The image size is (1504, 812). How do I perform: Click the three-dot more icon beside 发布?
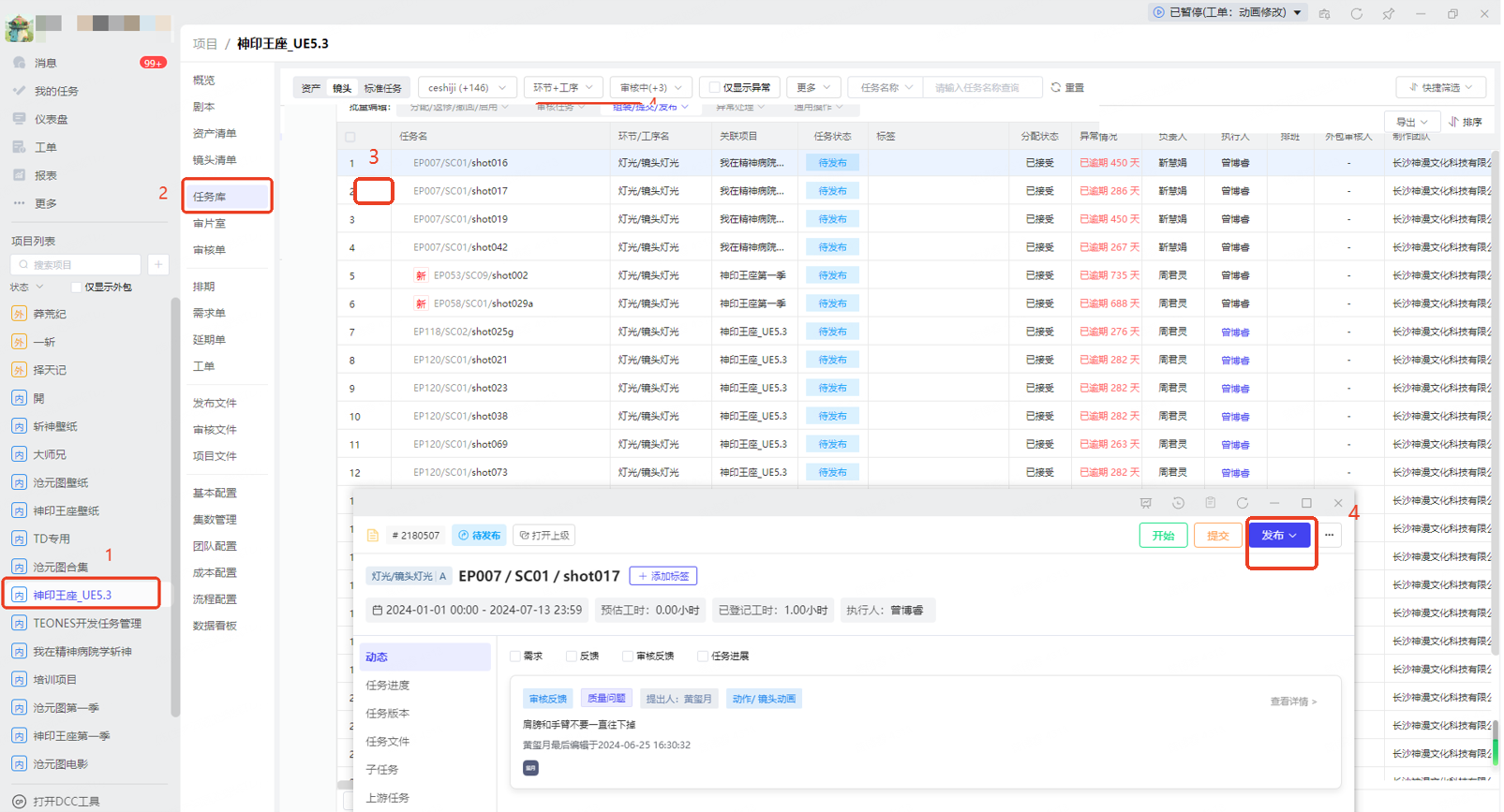(1329, 535)
